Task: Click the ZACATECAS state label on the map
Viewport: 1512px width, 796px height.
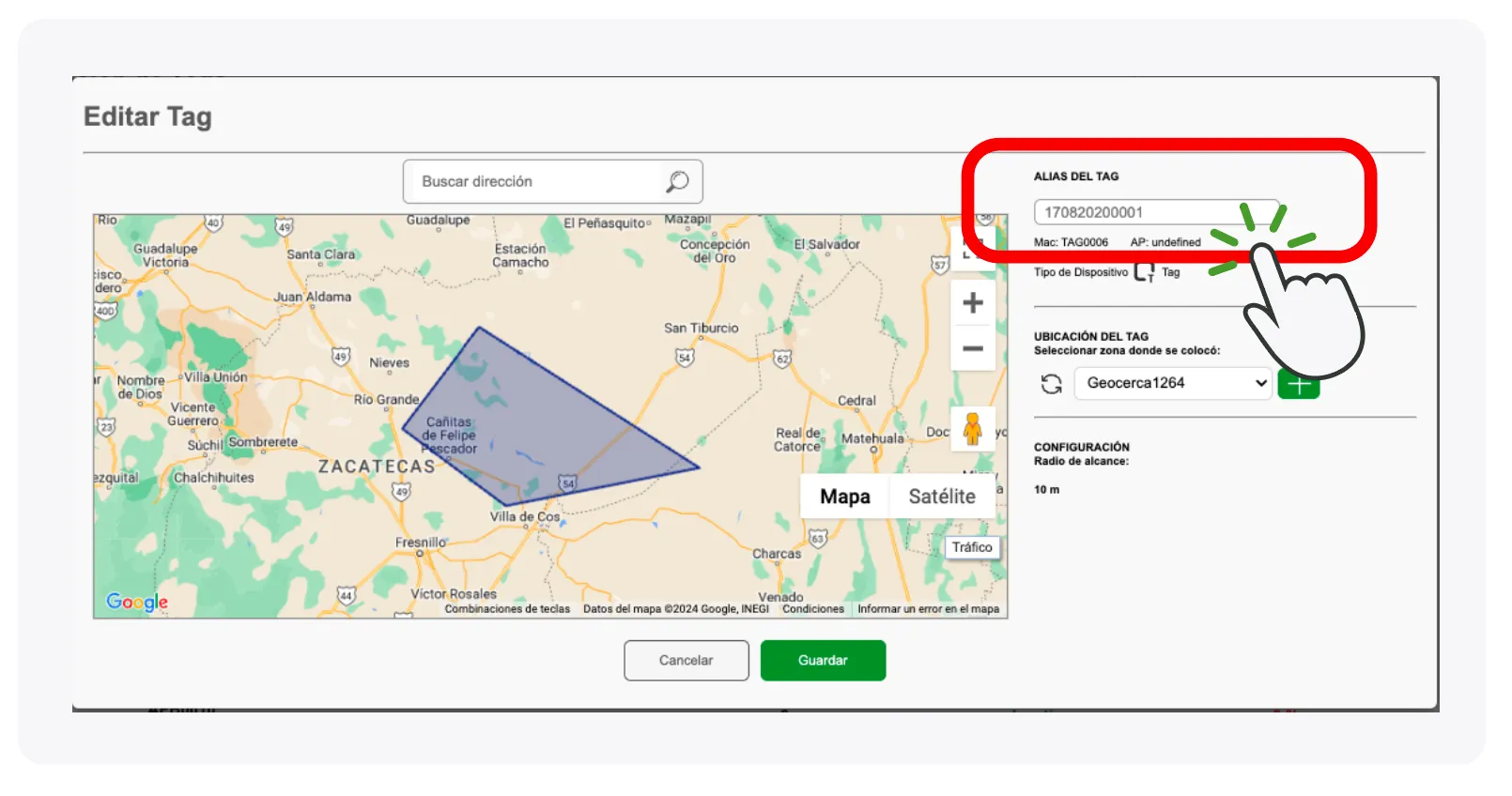Action: pyautogui.click(x=377, y=467)
